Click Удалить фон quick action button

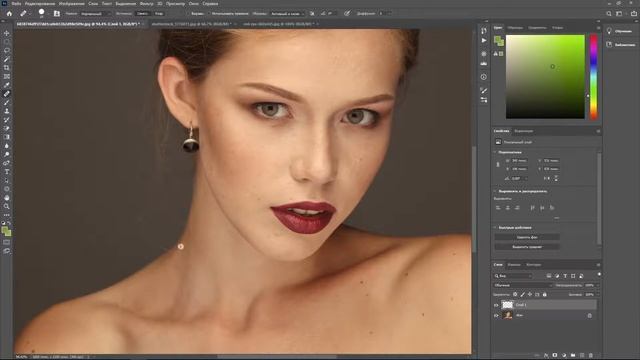(x=527, y=237)
